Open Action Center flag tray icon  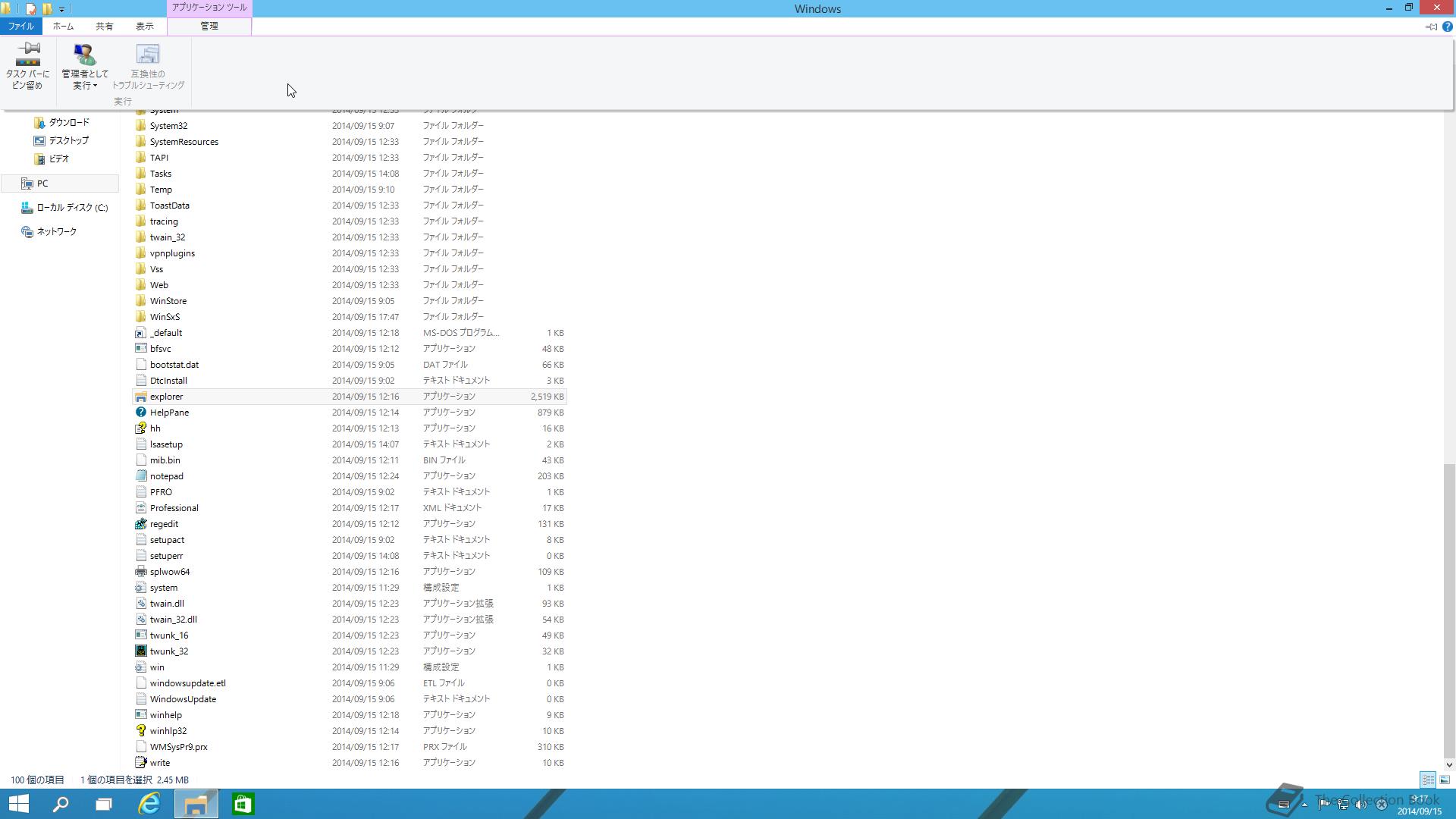click(1323, 804)
